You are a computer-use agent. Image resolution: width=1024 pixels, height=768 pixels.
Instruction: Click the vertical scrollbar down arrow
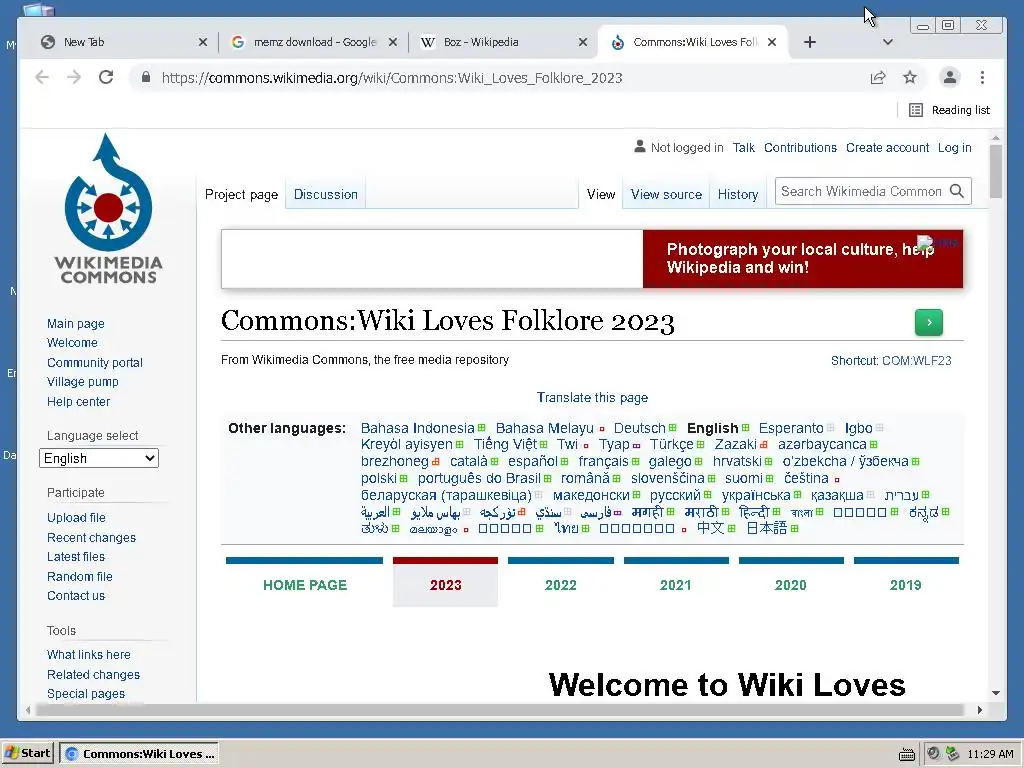point(996,693)
